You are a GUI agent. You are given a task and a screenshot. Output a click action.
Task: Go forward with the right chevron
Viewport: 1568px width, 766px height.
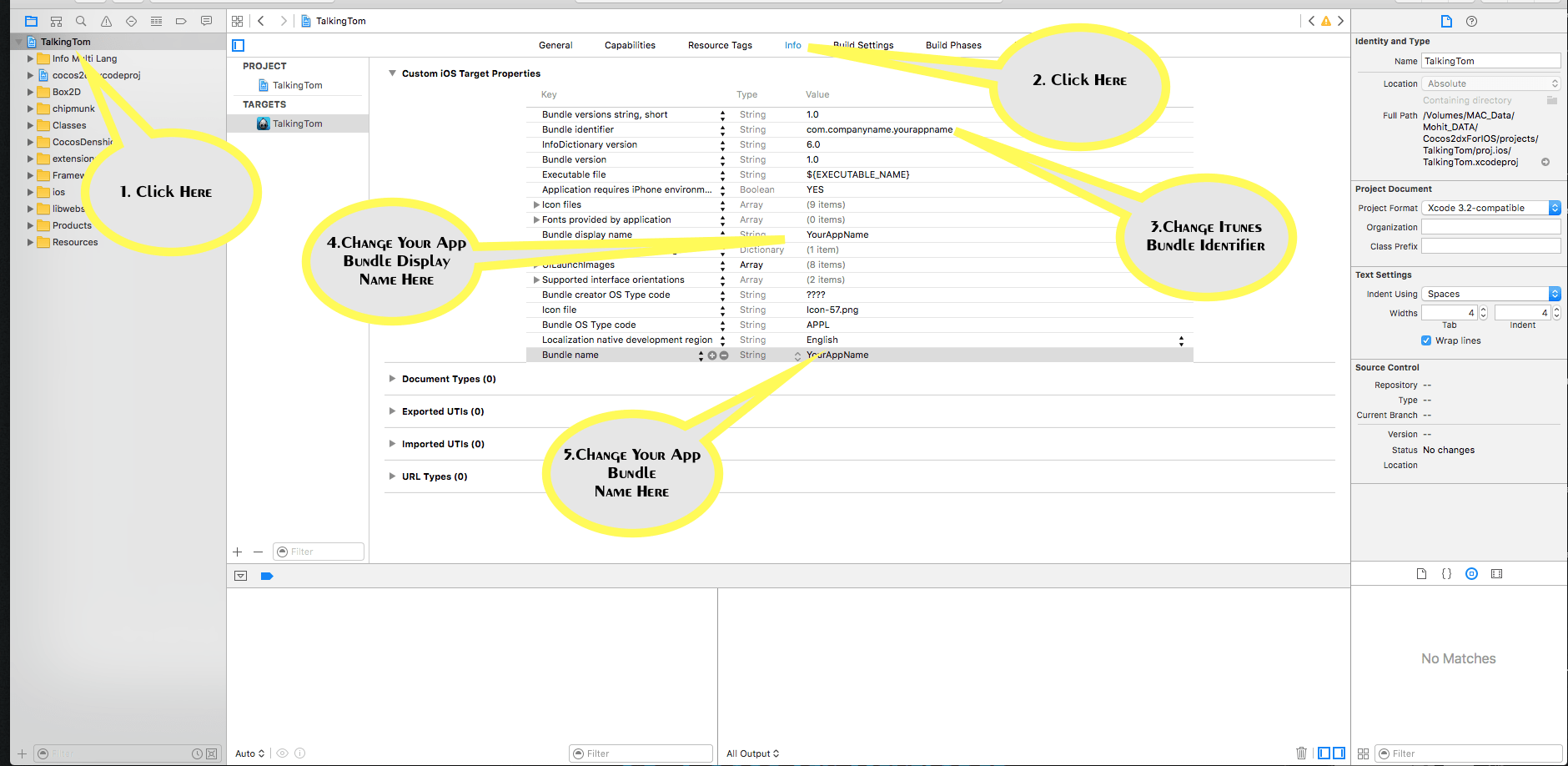click(x=284, y=21)
